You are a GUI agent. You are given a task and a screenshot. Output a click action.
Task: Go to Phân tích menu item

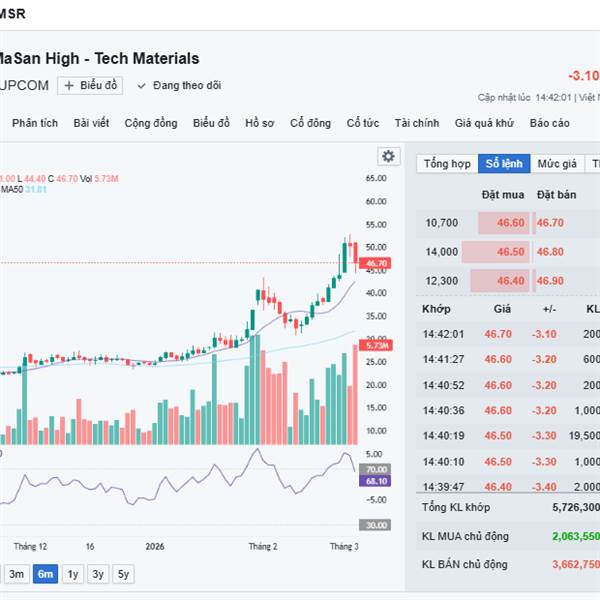tap(35, 123)
